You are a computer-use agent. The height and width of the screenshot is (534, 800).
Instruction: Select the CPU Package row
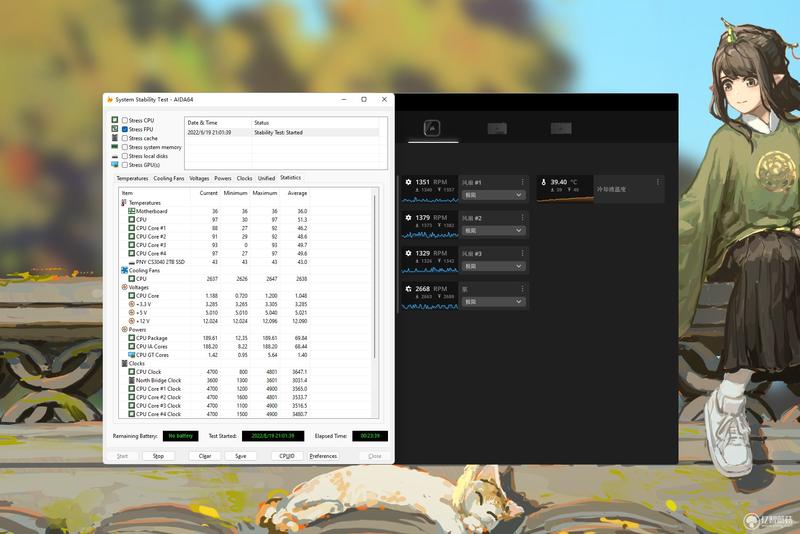coord(215,338)
